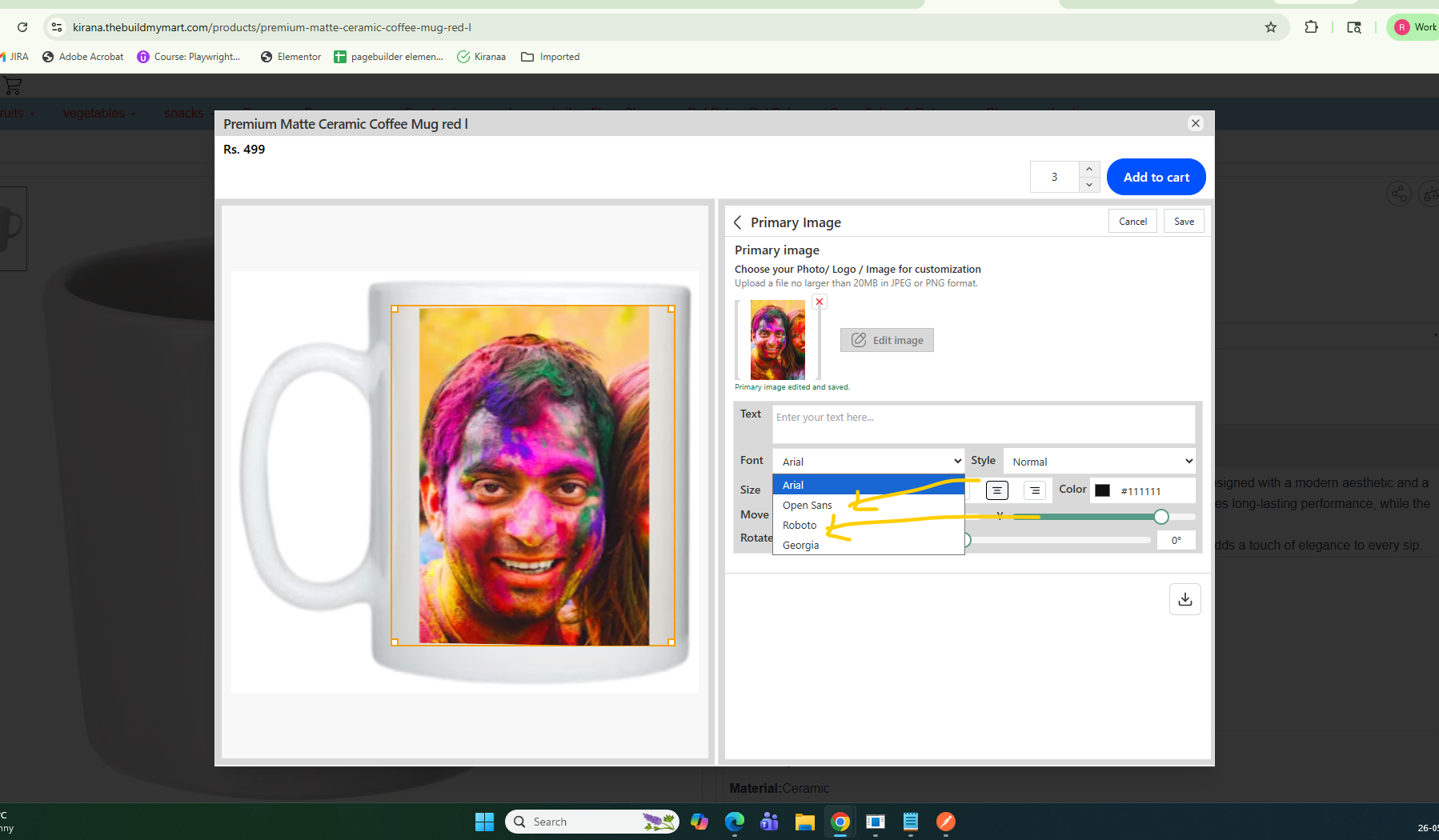Viewport: 1439px width, 840px height.
Task: Launch Copilot from the taskbar
Action: click(x=699, y=822)
